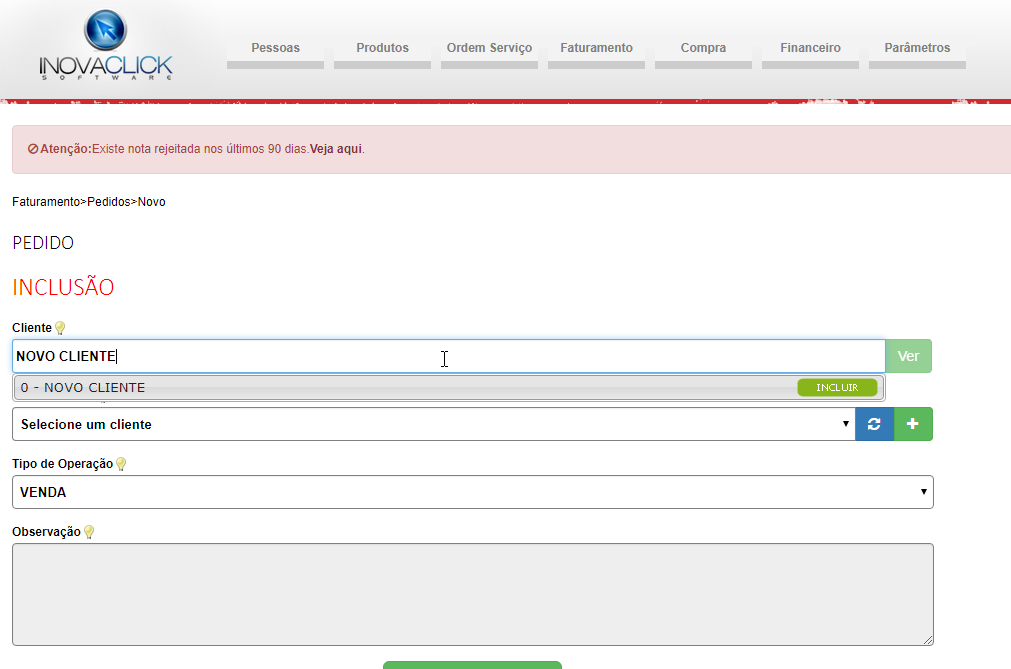Image resolution: width=1011 pixels, height=669 pixels.
Task: Expand the 'Selecione um cliente' dropdown
Action: (433, 424)
